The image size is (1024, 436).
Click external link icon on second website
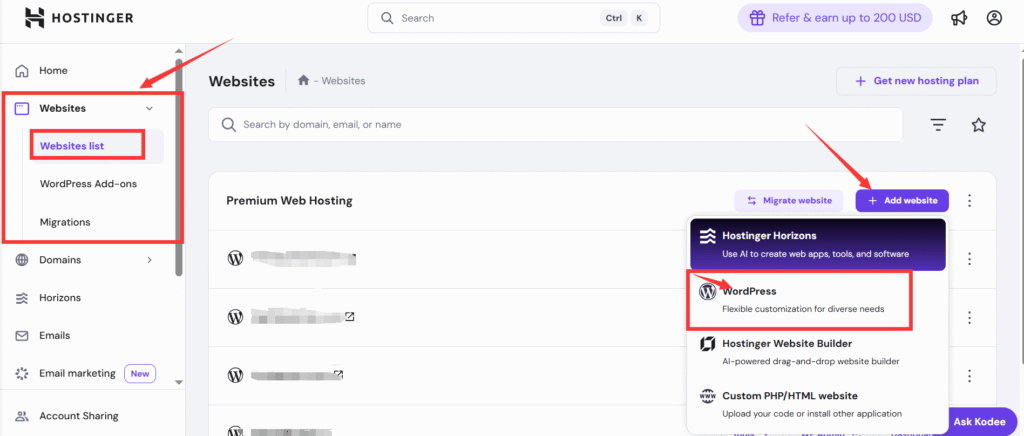350,317
